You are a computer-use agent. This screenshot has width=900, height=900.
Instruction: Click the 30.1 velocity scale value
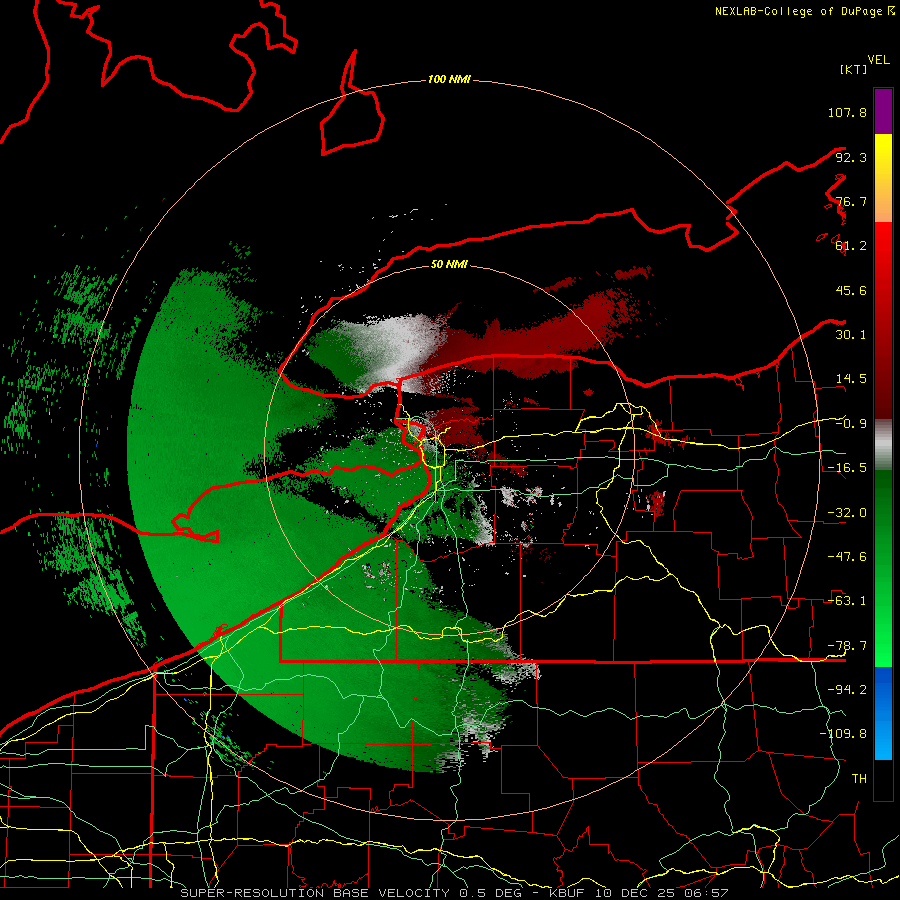tap(851, 335)
